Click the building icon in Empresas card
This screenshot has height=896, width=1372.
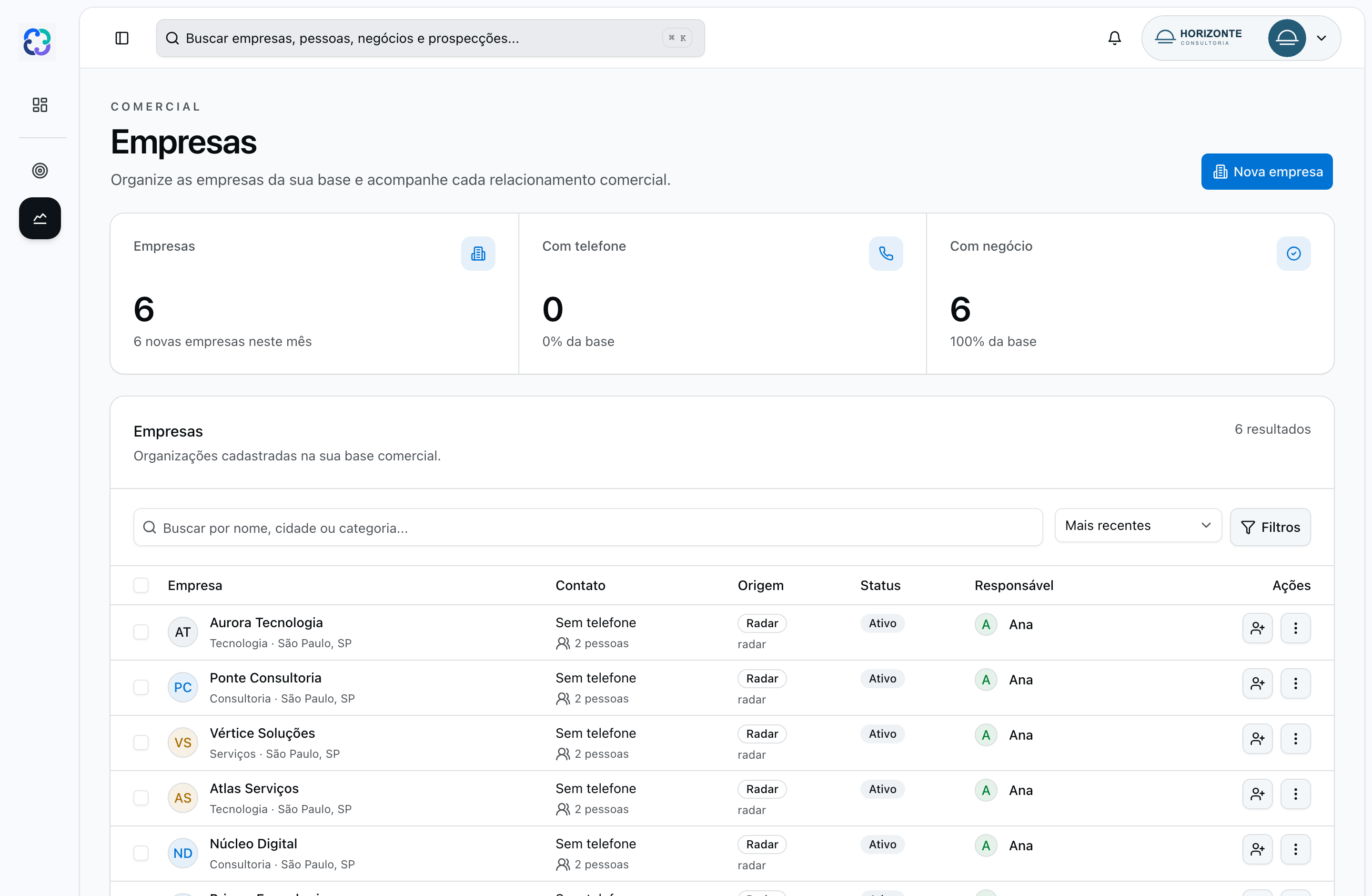click(x=478, y=254)
